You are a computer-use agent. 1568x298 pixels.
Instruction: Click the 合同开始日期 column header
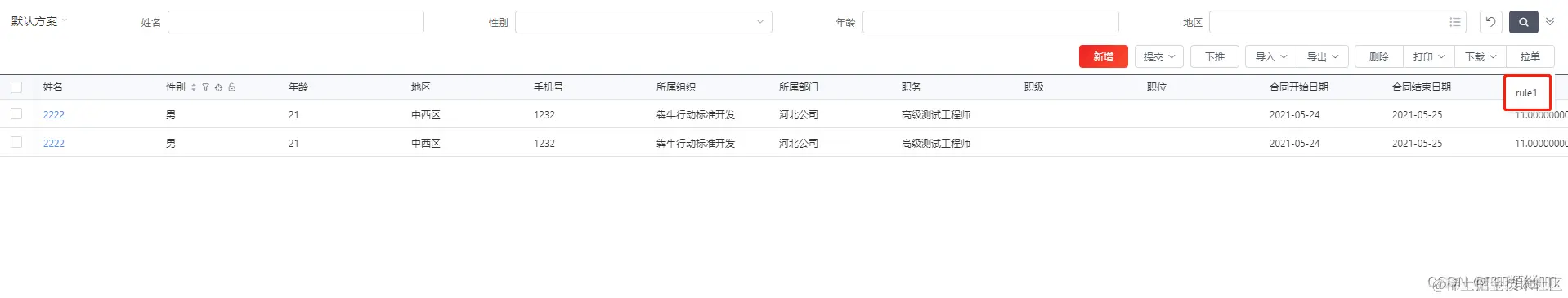(x=1299, y=87)
